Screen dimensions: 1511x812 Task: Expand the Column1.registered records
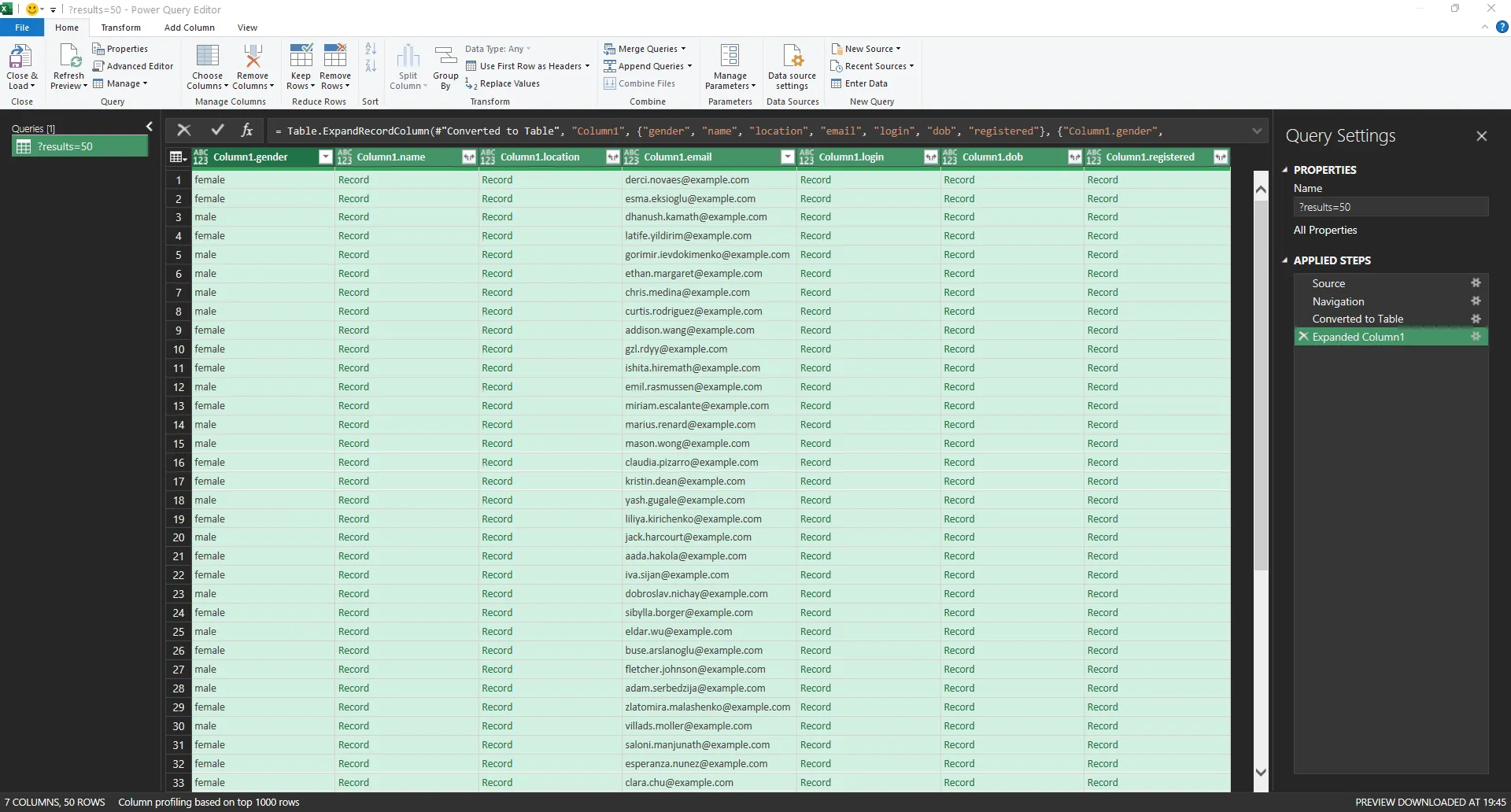coord(1220,157)
